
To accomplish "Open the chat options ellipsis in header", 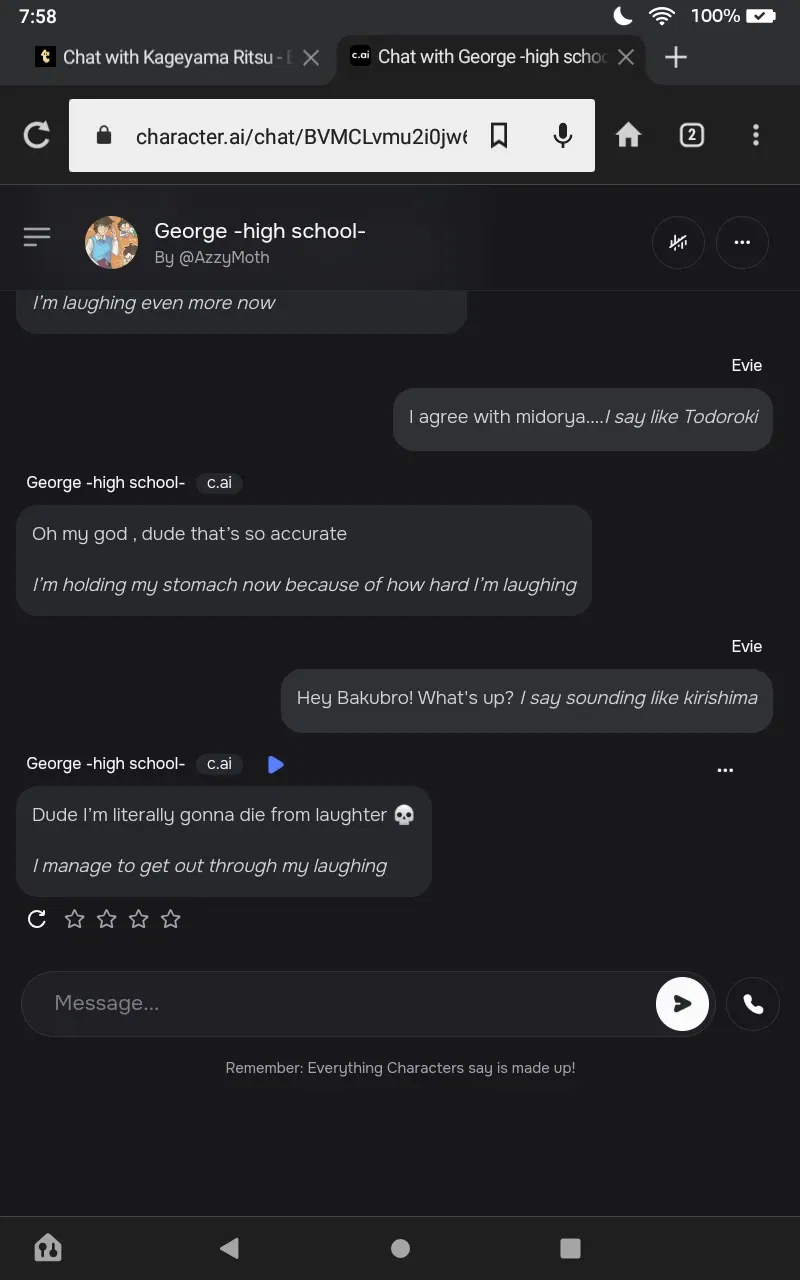I will pyautogui.click(x=742, y=242).
